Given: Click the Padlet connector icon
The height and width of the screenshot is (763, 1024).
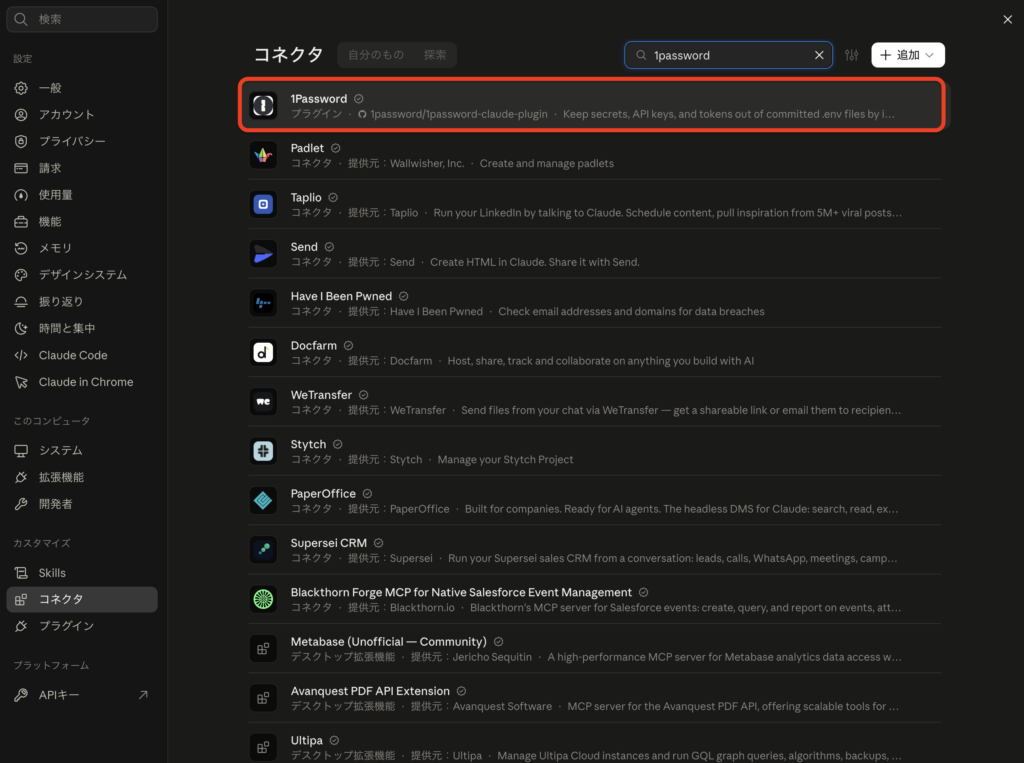Looking at the screenshot, I should point(263,155).
